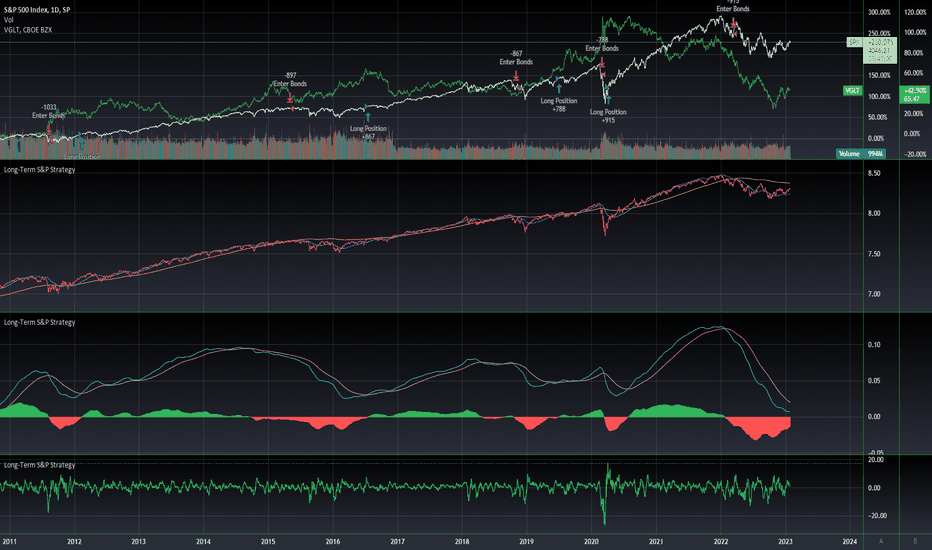Click the Long Position +867 trade label
Image resolution: width=932 pixels, height=550 pixels.
tap(368, 132)
